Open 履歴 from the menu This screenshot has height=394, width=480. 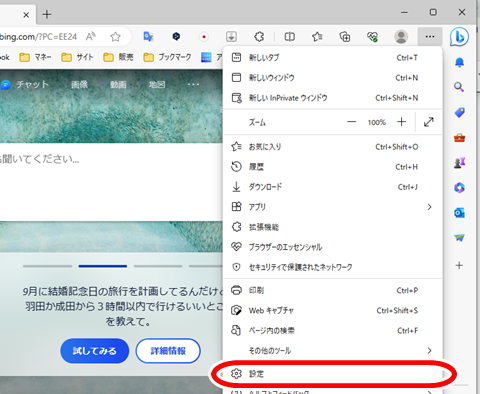(333, 167)
